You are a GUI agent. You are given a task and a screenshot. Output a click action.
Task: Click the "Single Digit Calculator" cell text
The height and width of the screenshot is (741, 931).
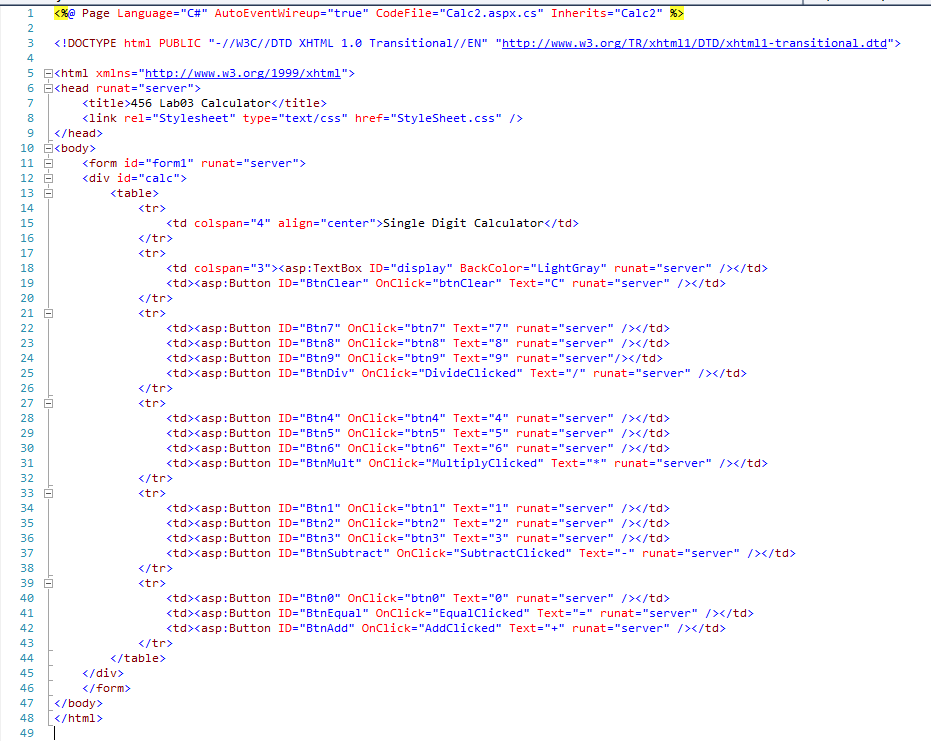tap(463, 223)
